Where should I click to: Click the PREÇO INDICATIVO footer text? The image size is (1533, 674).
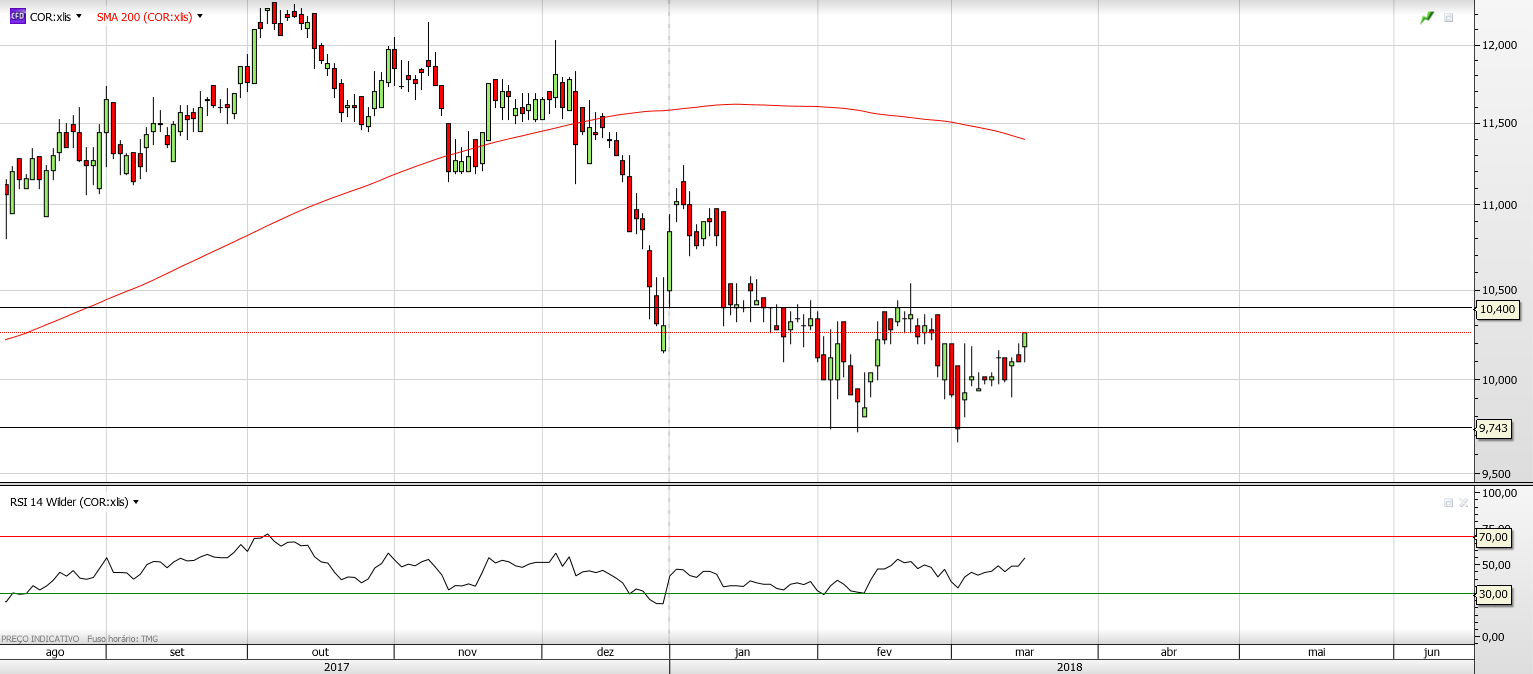pyautogui.click(x=40, y=638)
